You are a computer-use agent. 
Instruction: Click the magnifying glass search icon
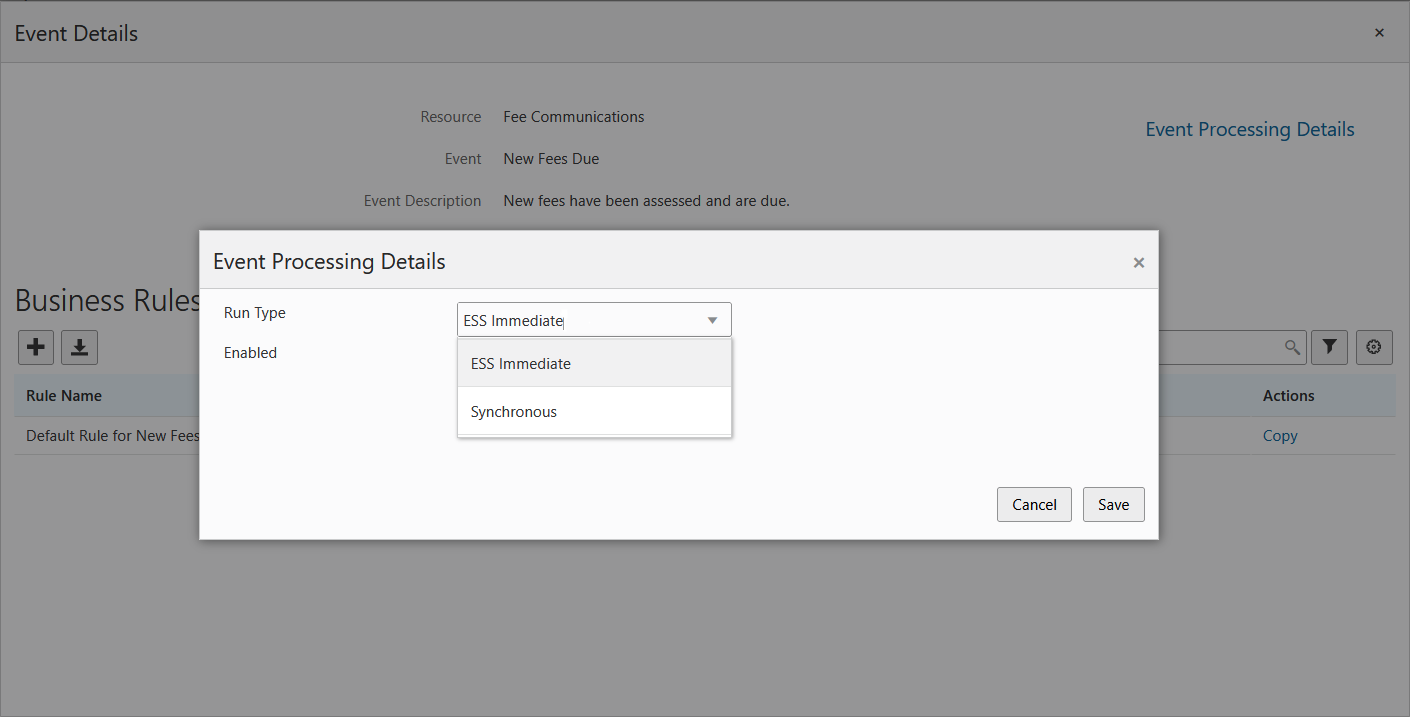[x=1292, y=347]
